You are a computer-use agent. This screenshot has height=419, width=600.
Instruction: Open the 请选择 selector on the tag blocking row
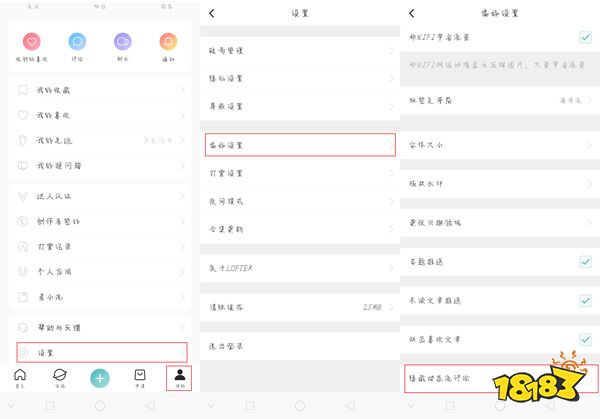[571, 100]
